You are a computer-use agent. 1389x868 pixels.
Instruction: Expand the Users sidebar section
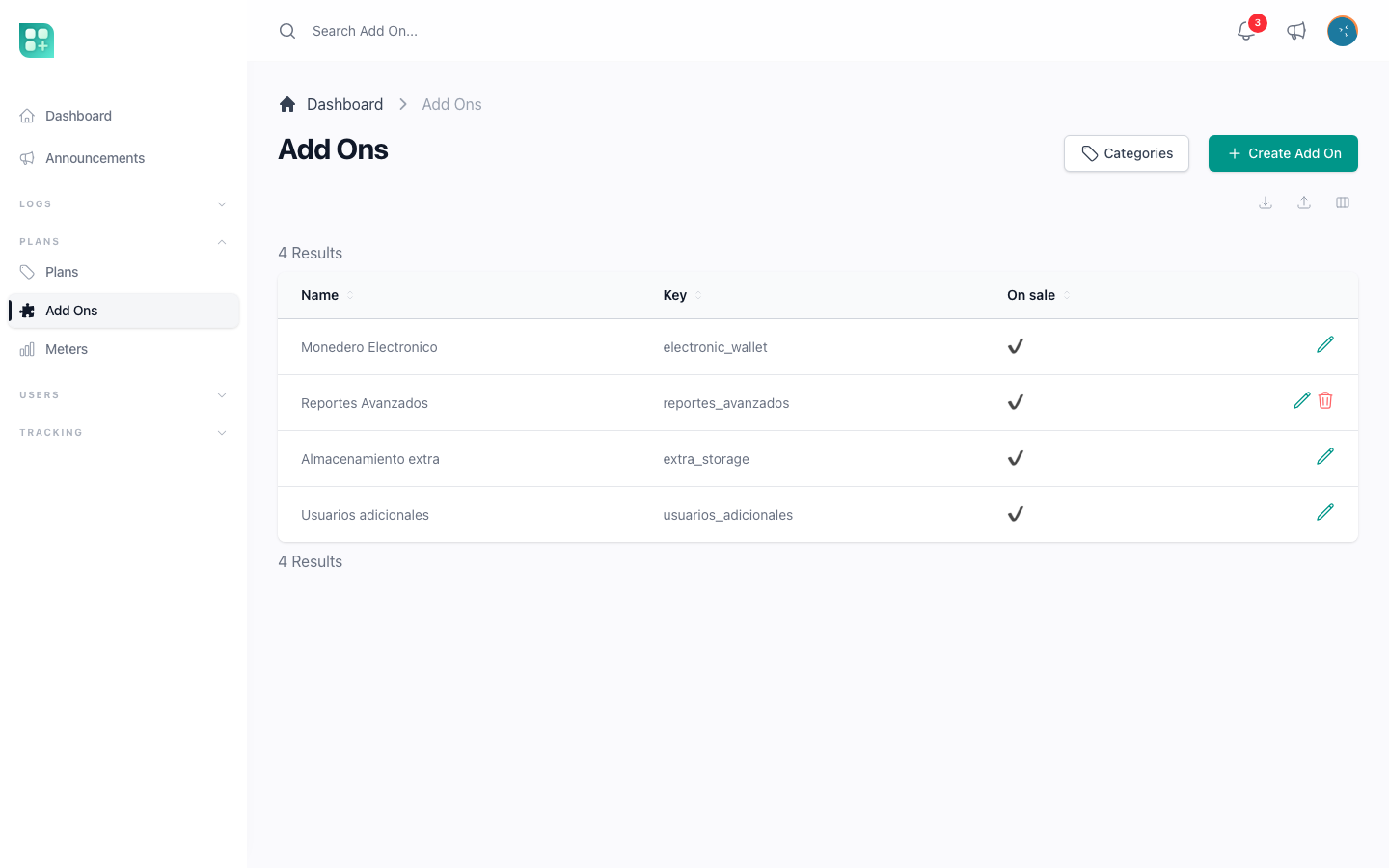tap(123, 395)
